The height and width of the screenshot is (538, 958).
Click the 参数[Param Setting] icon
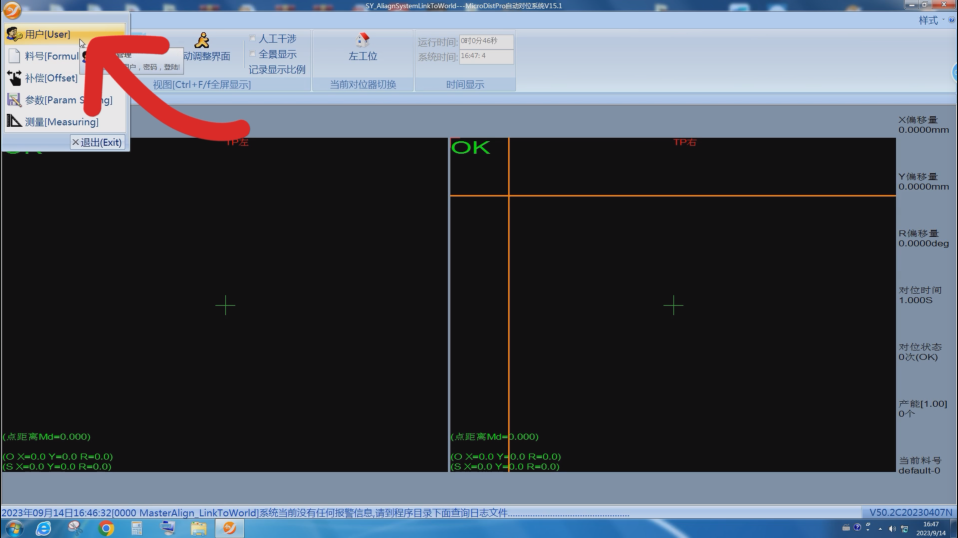(14, 100)
